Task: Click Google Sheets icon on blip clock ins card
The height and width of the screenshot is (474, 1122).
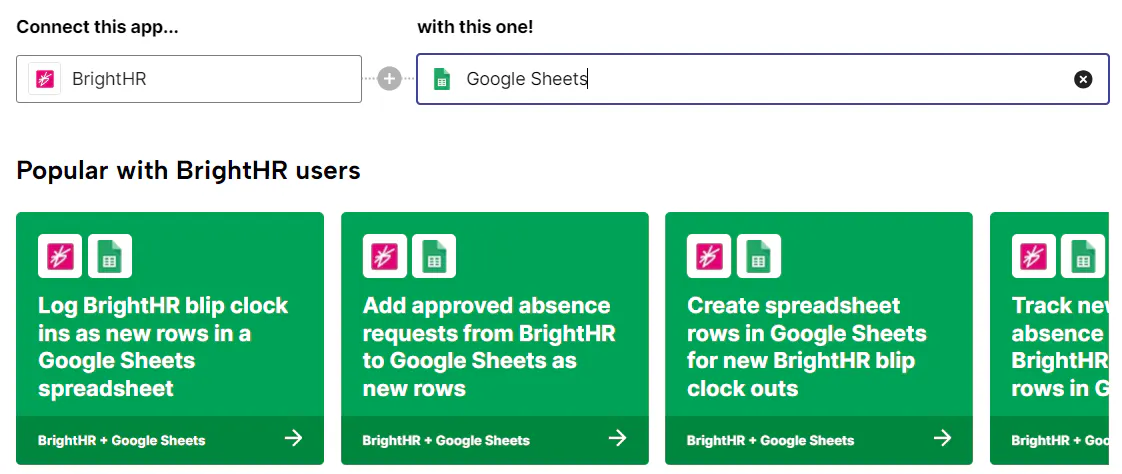Action: tap(110, 256)
